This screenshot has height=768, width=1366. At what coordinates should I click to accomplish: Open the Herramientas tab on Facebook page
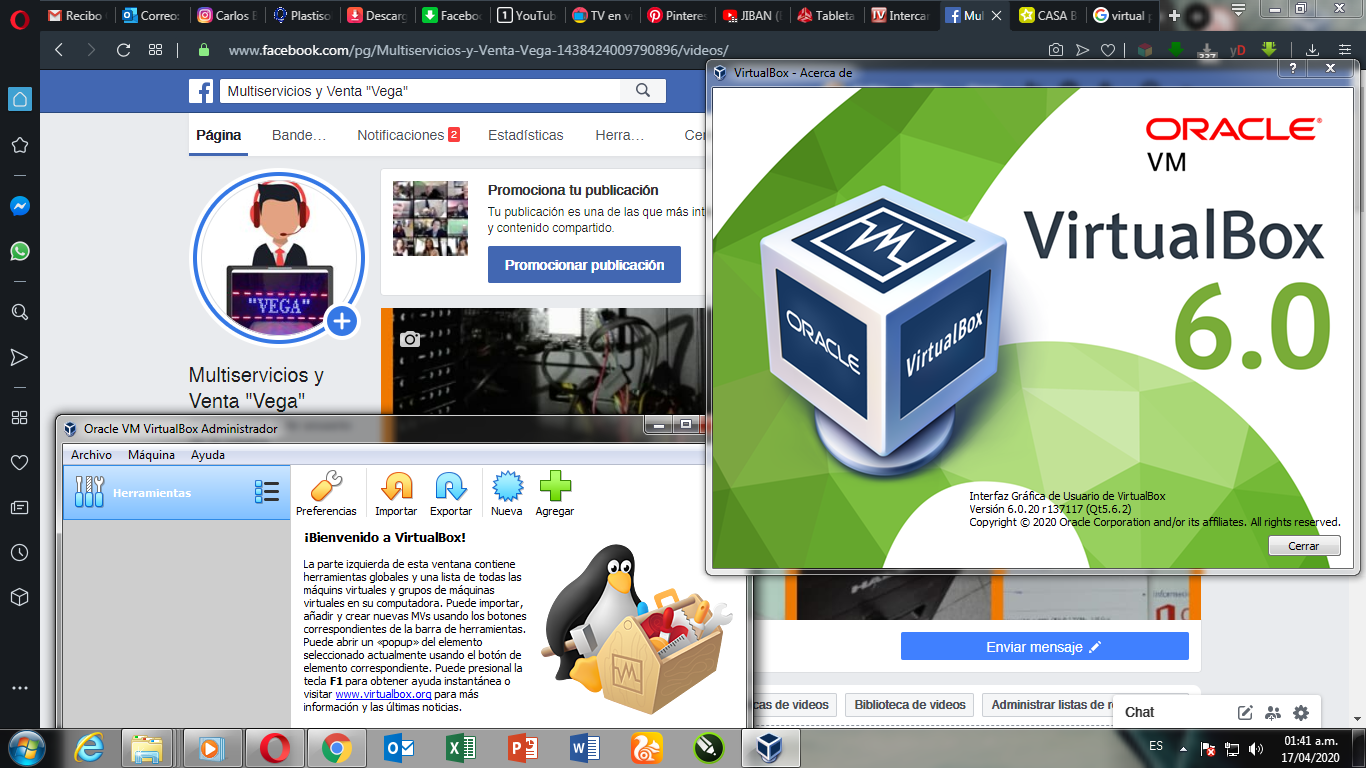click(620, 135)
